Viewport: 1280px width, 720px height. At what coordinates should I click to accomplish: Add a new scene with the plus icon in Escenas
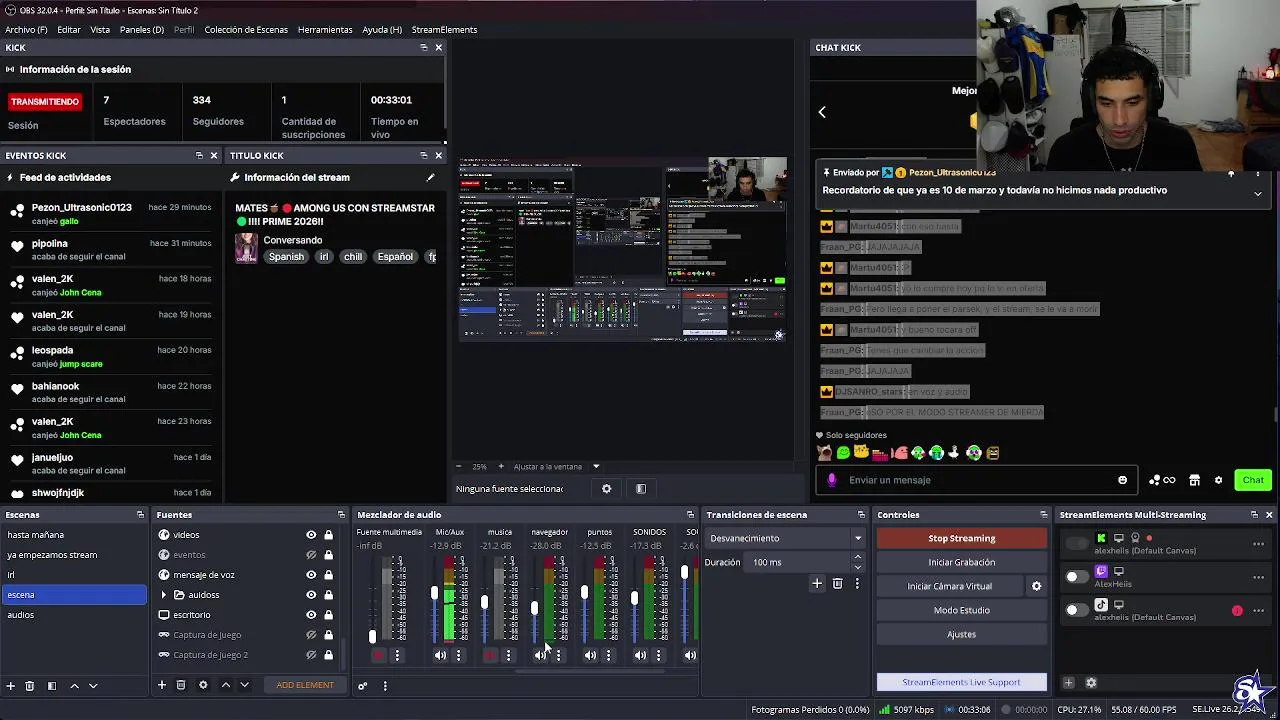click(11, 686)
